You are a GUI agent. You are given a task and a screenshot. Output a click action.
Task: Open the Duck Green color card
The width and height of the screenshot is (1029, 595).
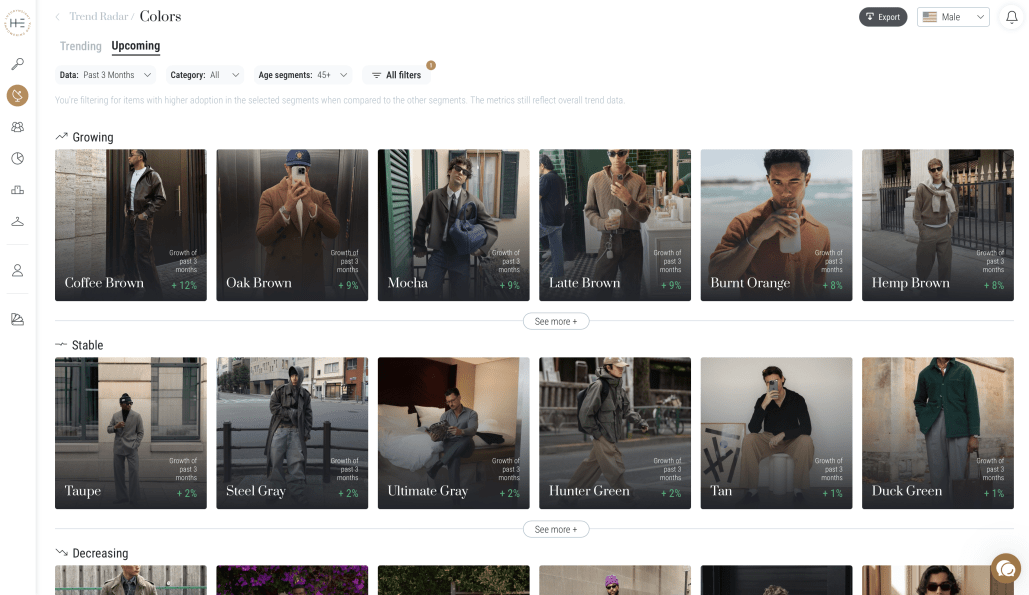[938, 433]
